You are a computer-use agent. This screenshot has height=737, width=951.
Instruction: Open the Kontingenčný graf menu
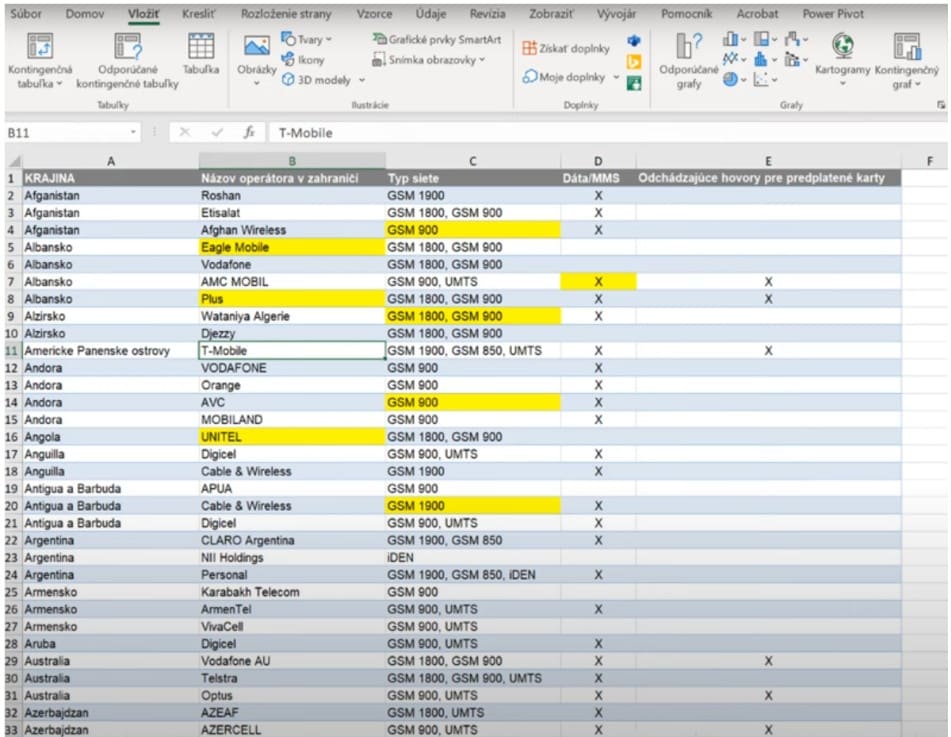[907, 61]
